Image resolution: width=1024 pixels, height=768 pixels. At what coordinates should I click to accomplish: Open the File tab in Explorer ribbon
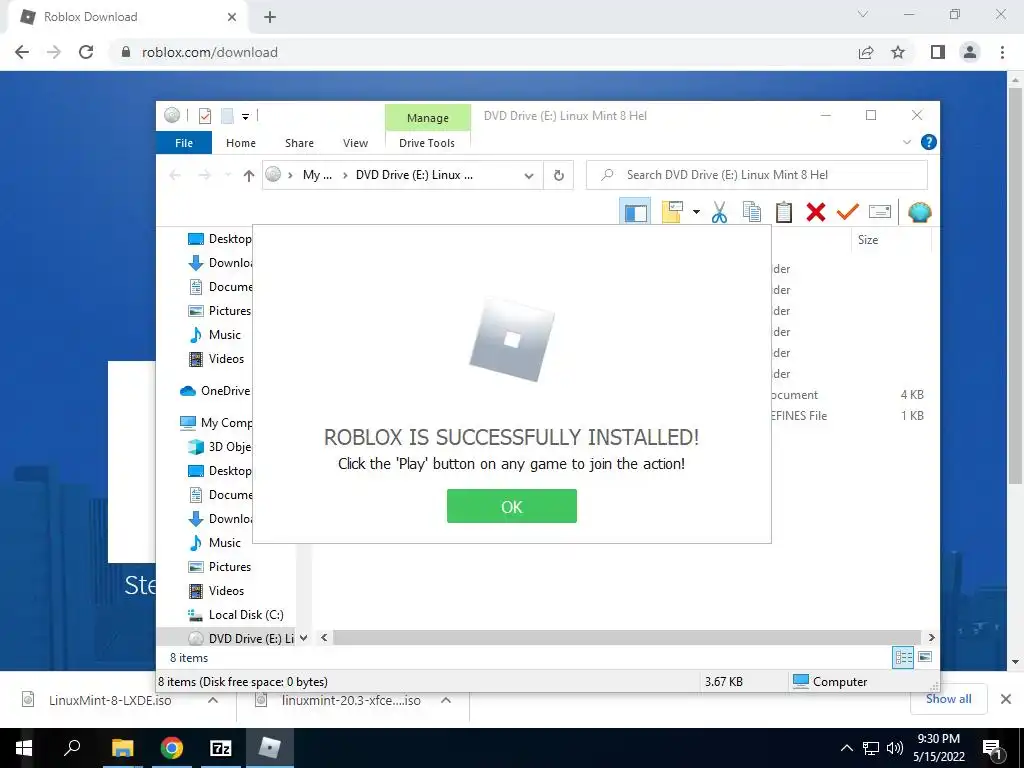click(x=184, y=142)
